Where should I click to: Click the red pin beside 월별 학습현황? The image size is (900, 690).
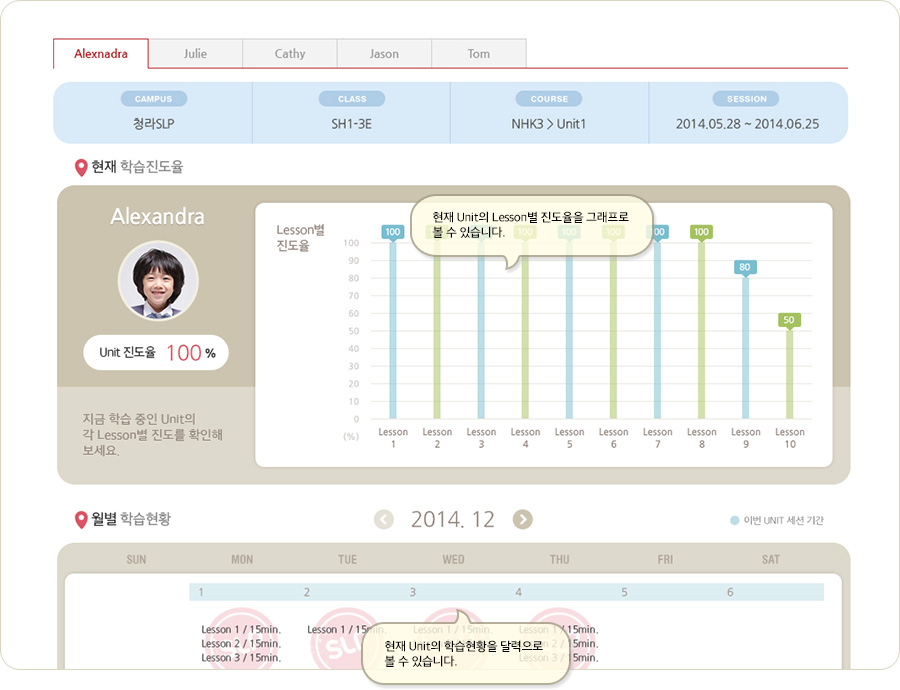coord(81,520)
